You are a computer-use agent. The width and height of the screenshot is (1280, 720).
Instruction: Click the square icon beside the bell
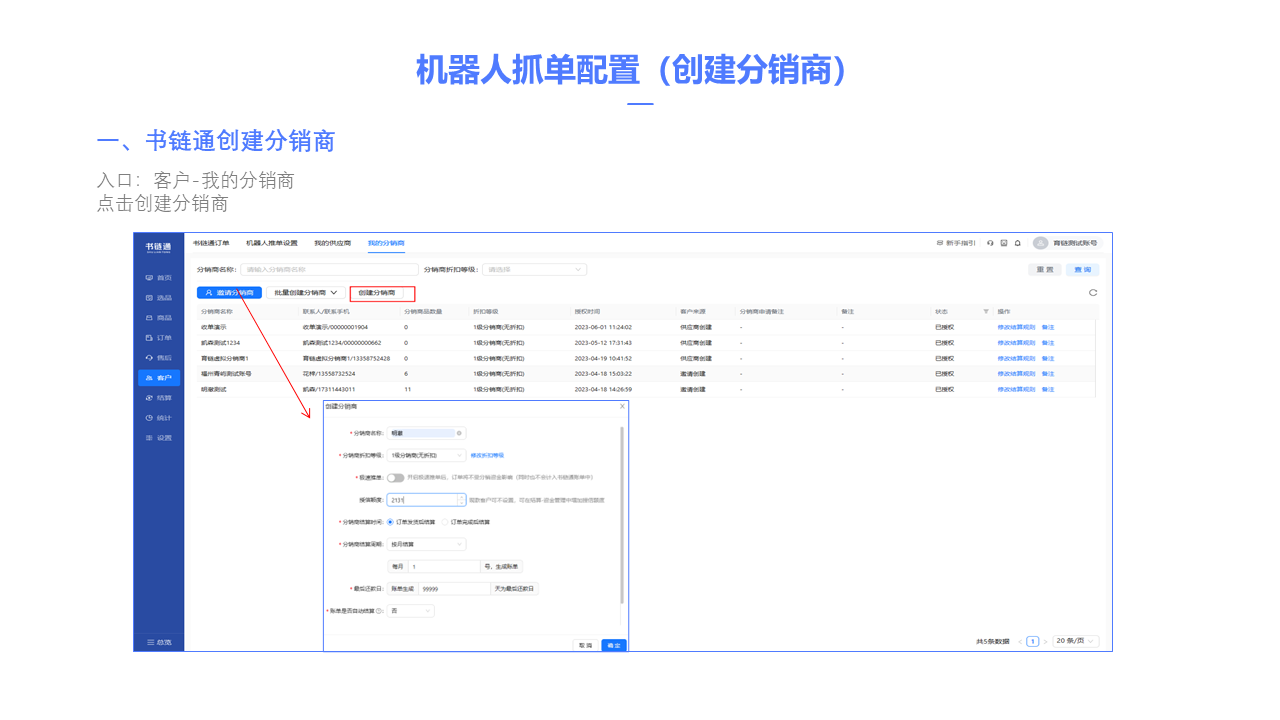tap(1004, 243)
